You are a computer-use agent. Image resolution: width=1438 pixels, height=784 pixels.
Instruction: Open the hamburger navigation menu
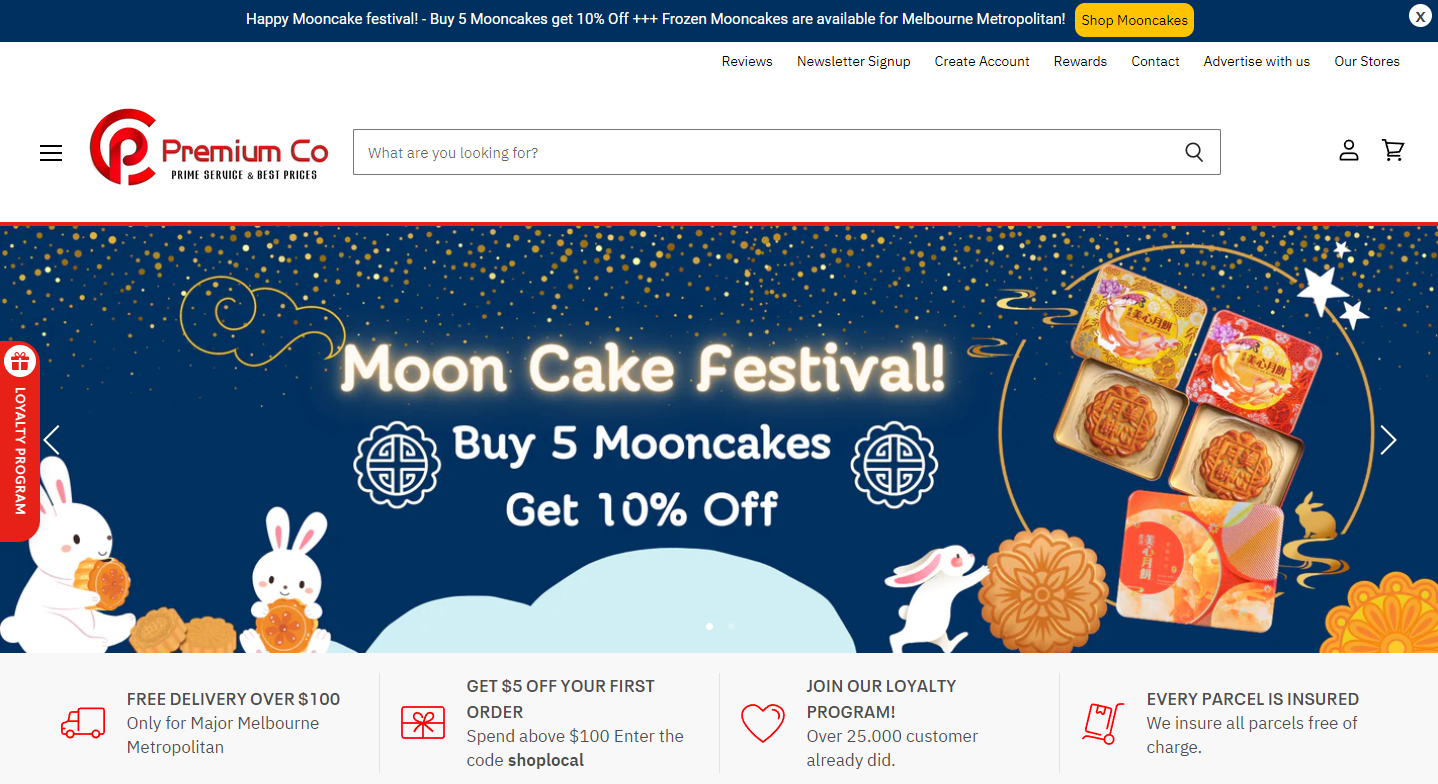click(51, 153)
